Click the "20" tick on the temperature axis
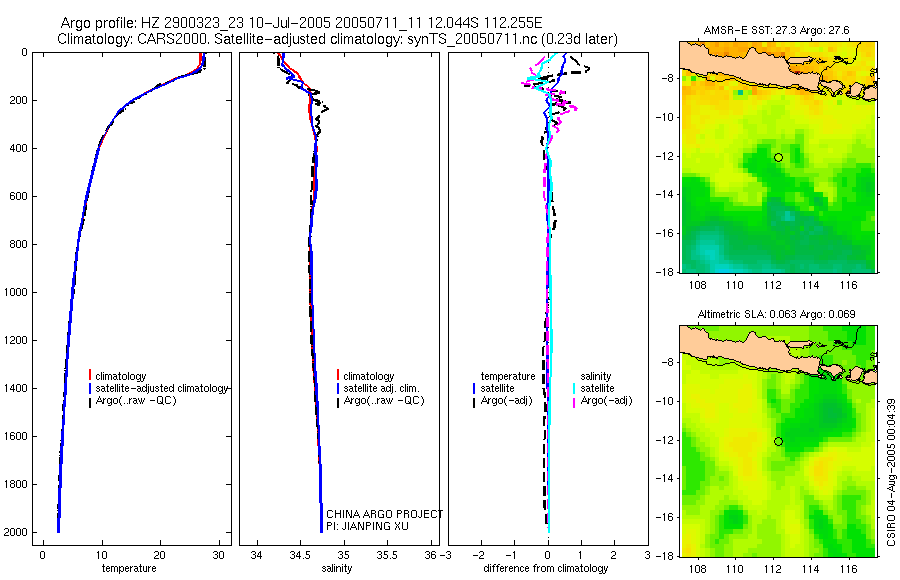Viewport: 900px width, 580px height. [x=160, y=555]
